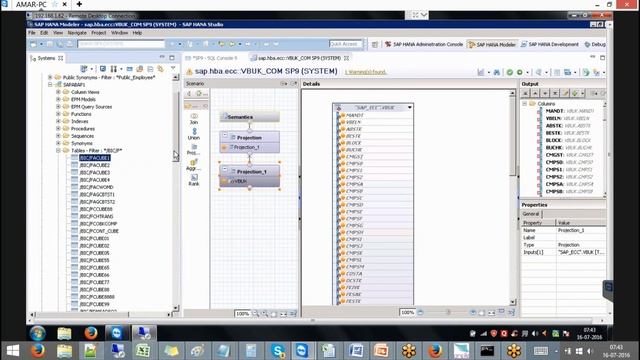Viewport: 640px width, 360px height.
Task: Open SAP HANA Administration Console perspective
Action: 424,44
